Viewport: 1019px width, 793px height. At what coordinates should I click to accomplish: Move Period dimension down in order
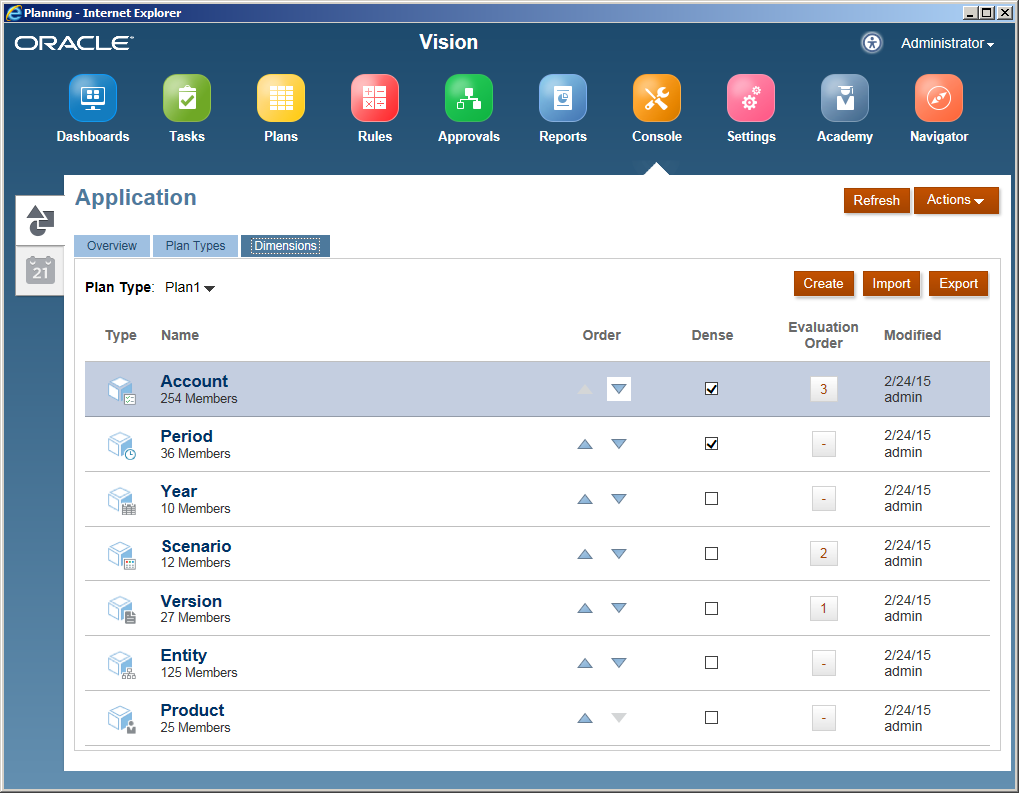pos(619,444)
